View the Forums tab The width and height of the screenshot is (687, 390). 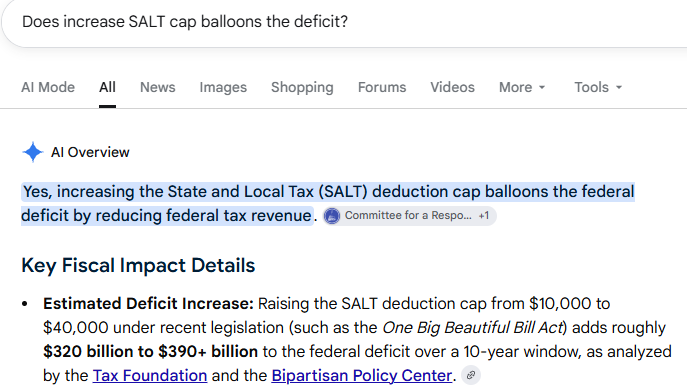click(x=382, y=87)
